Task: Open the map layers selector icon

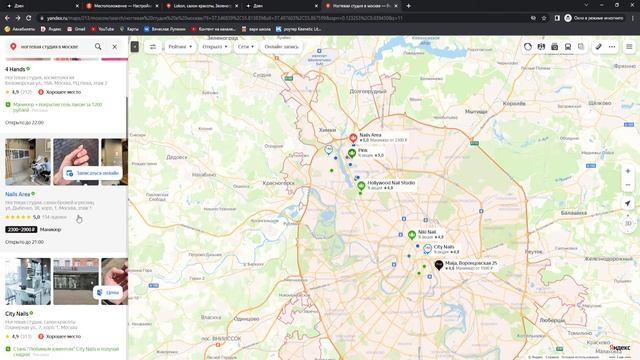Action: pos(581,47)
